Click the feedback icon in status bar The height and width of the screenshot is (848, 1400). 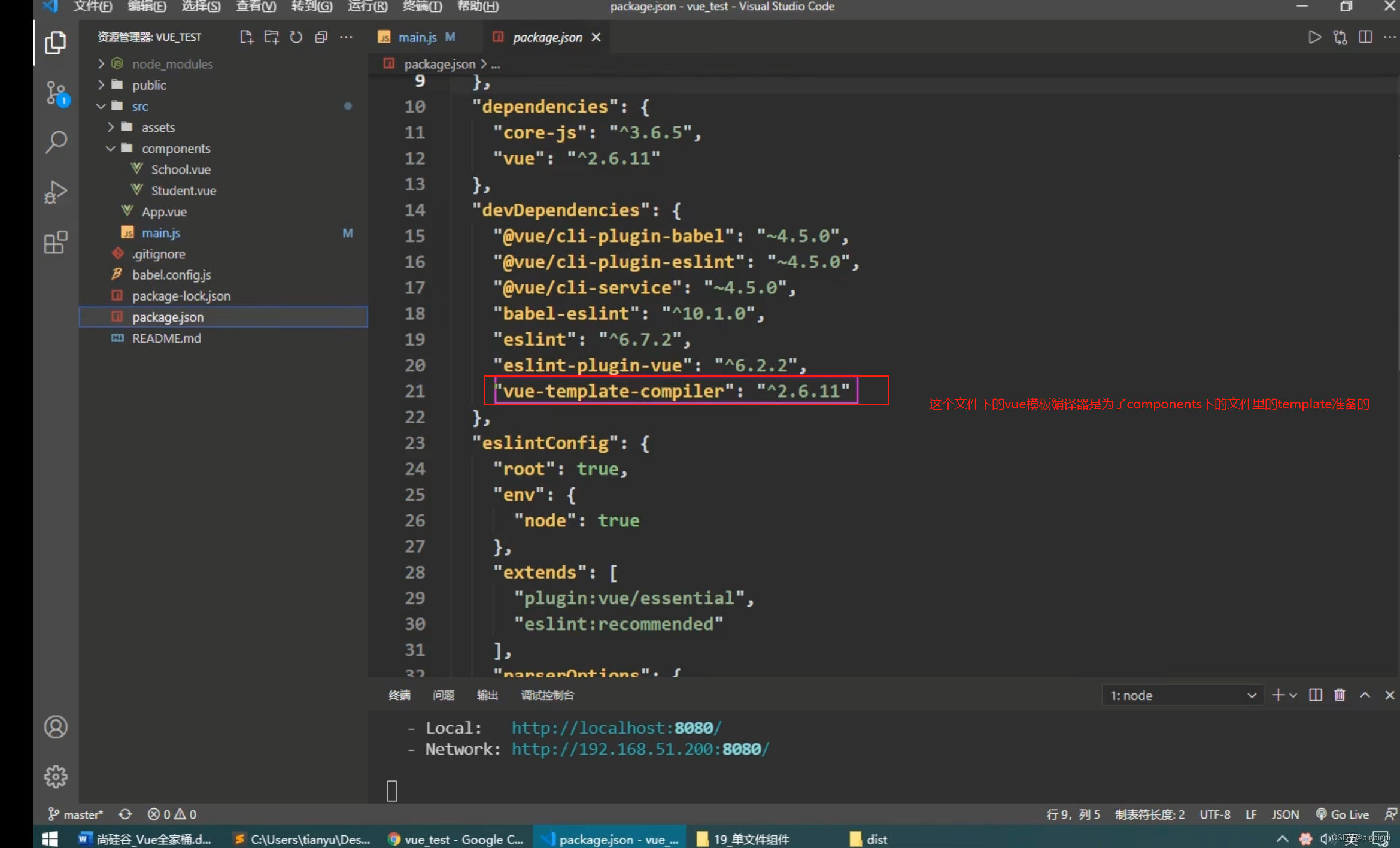(x=1390, y=814)
